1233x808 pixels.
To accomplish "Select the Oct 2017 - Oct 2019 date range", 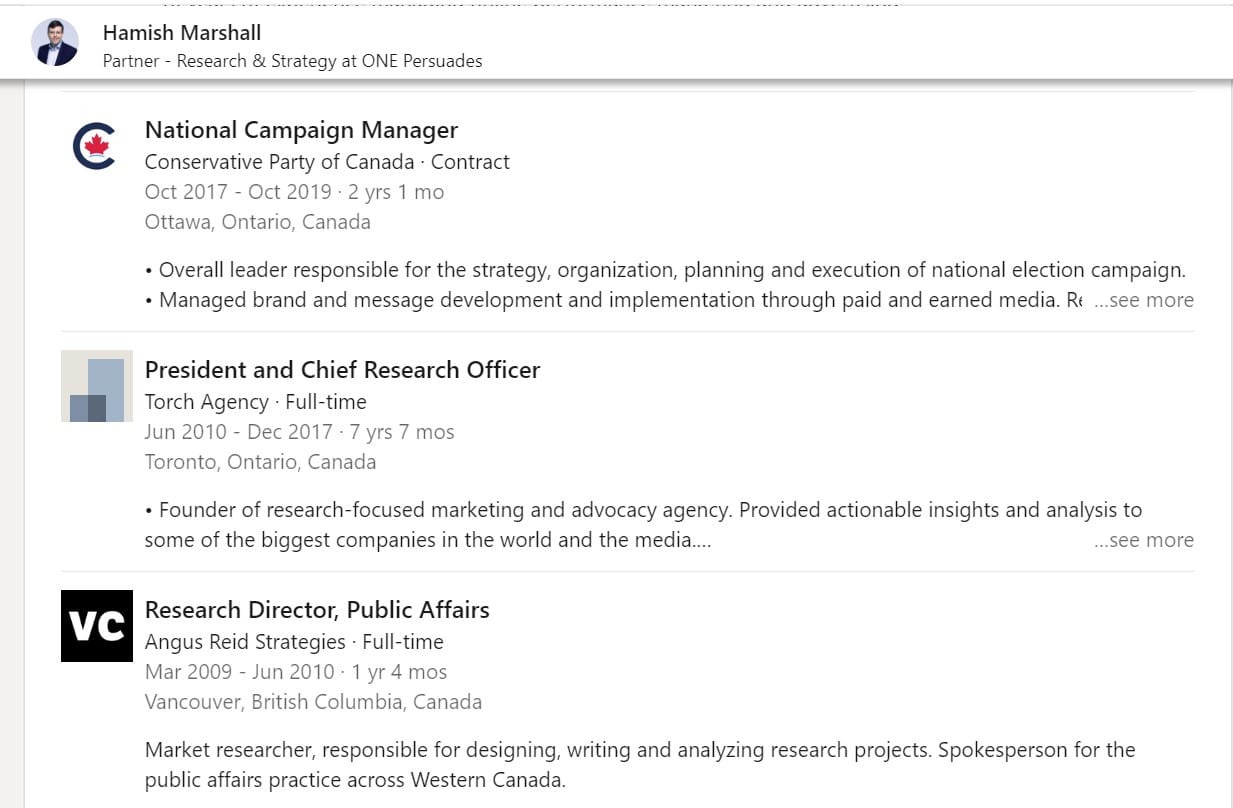I will [x=240, y=192].
